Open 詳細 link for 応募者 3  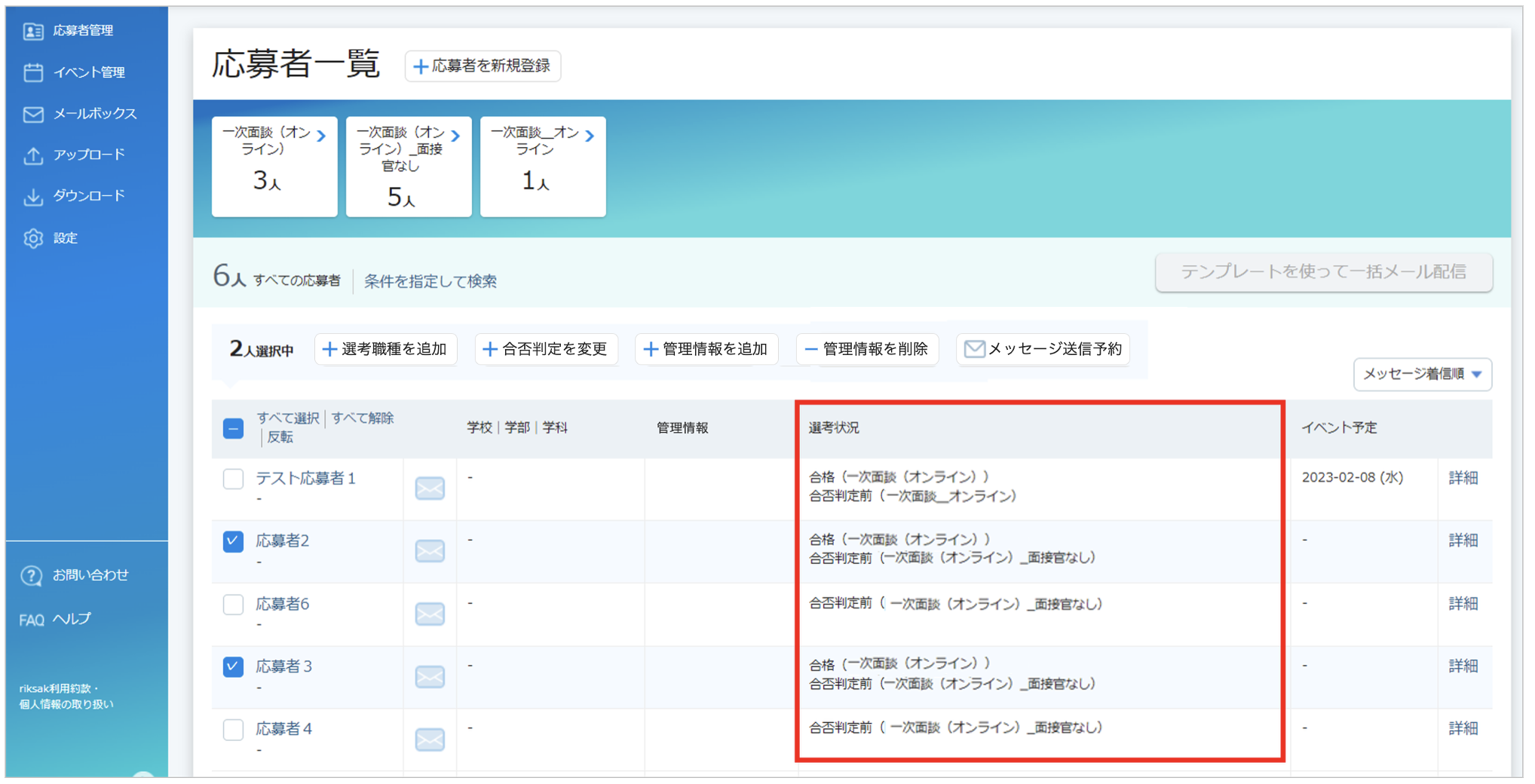[x=1463, y=666]
